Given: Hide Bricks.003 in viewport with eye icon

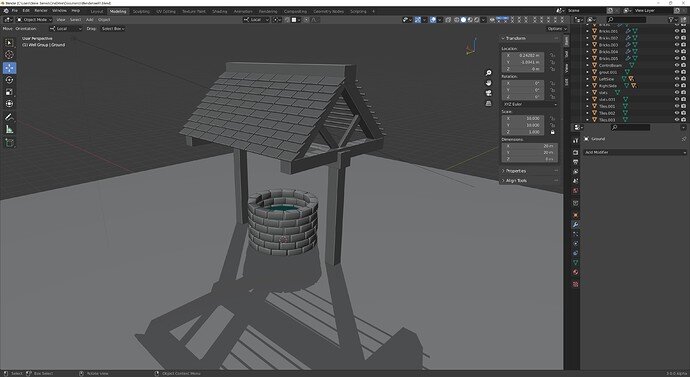Looking at the screenshot, I should point(677,45).
